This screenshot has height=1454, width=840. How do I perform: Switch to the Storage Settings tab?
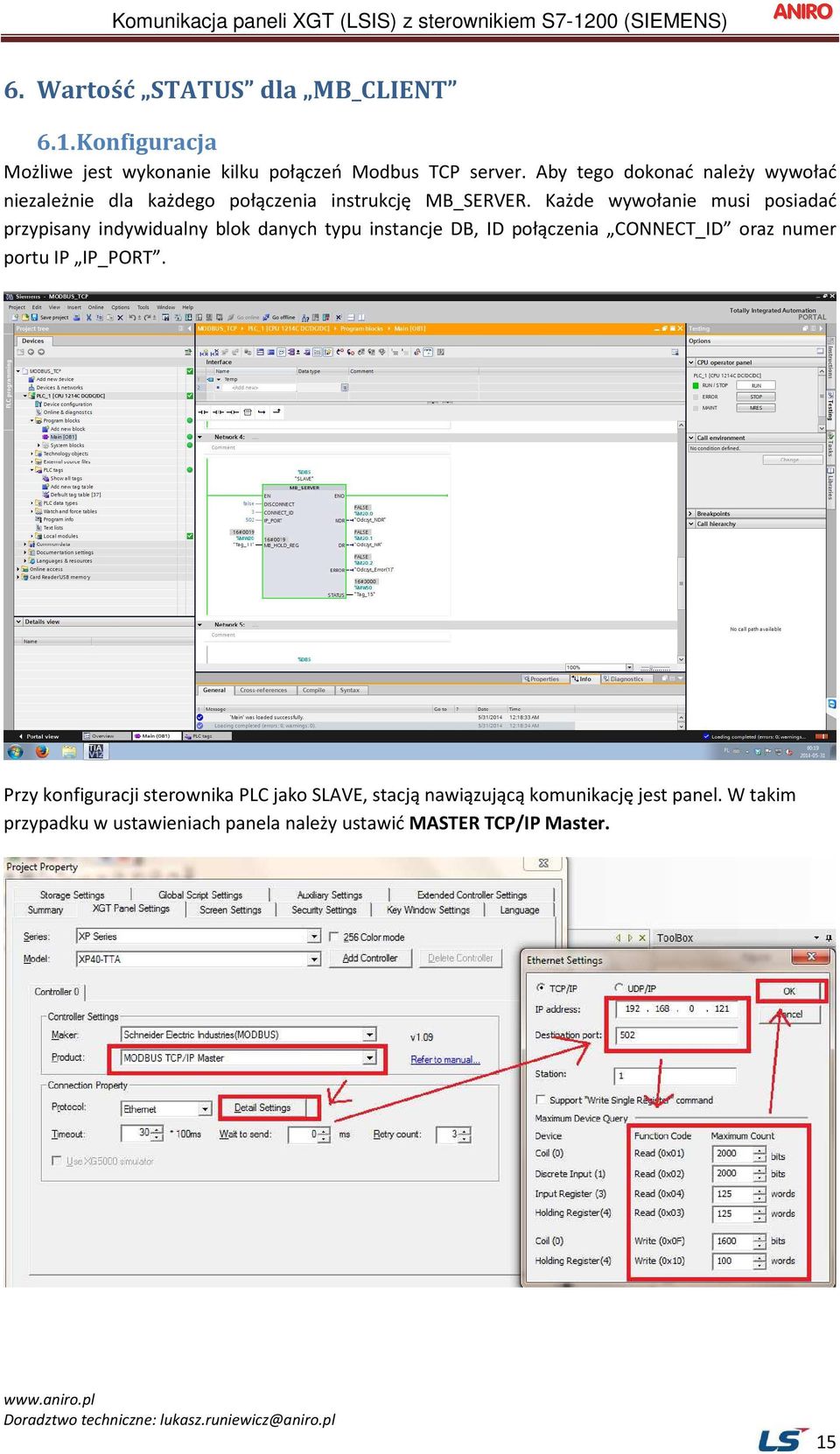[72, 895]
